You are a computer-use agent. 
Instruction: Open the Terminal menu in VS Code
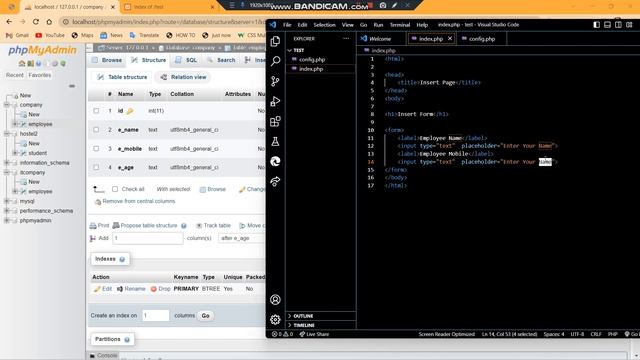pyautogui.click(x=400, y=24)
